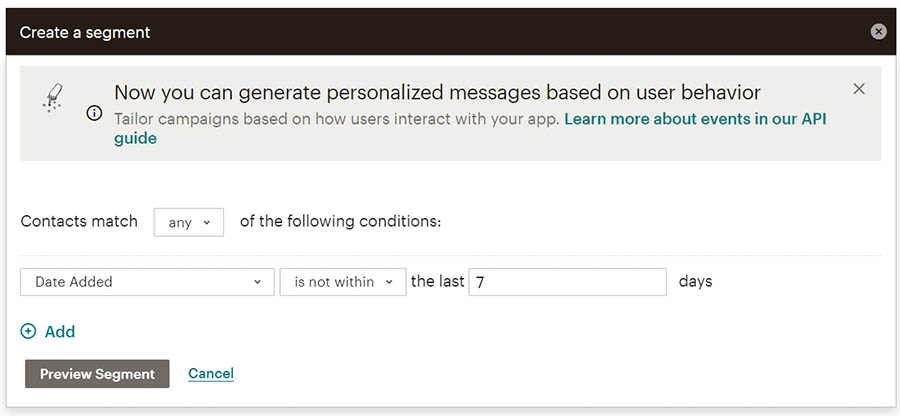Viewport: 900px width, 416px height.
Task: Open the "any" match dropdown
Action: click(189, 222)
